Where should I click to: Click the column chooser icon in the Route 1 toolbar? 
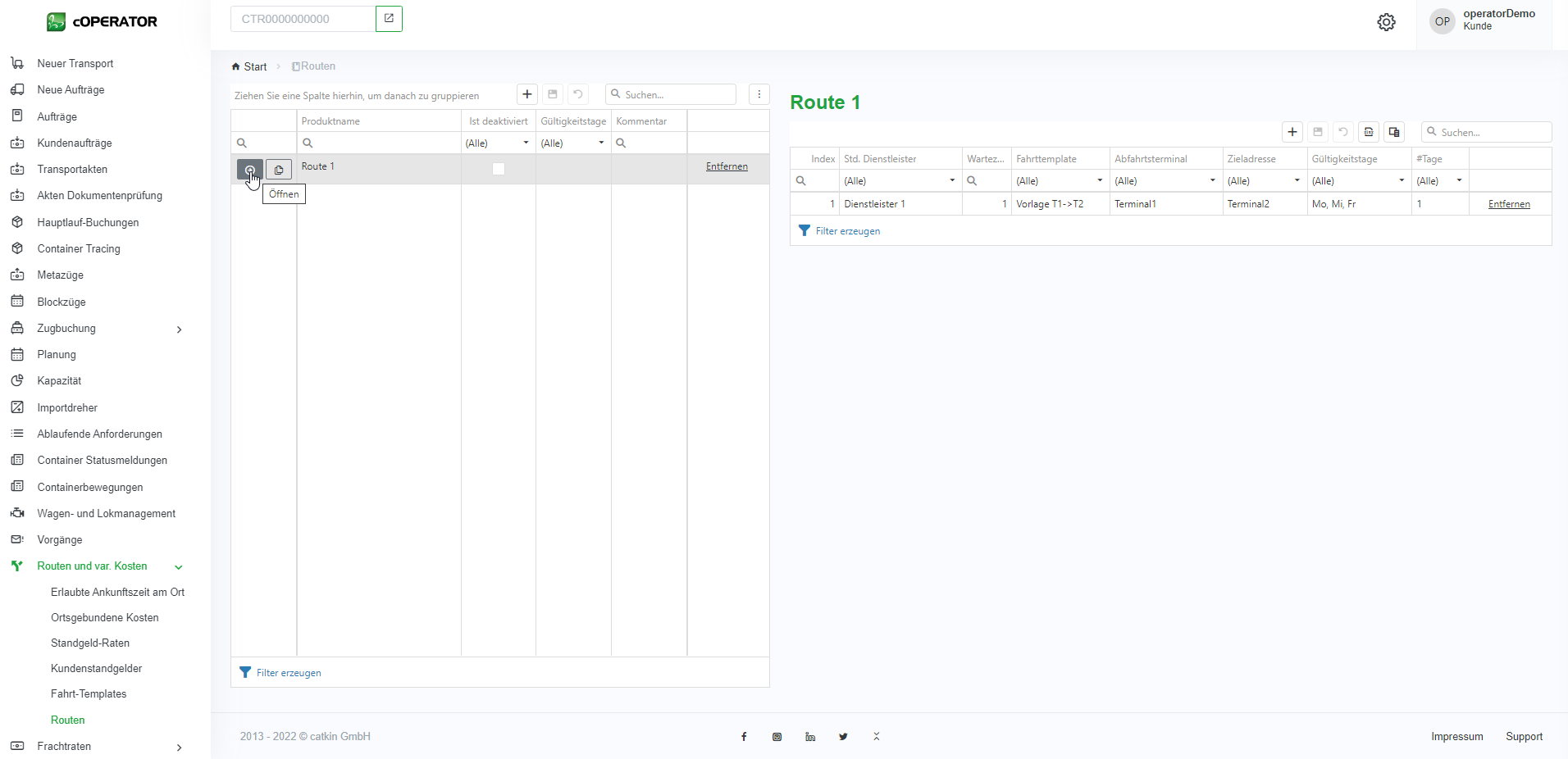click(1393, 132)
